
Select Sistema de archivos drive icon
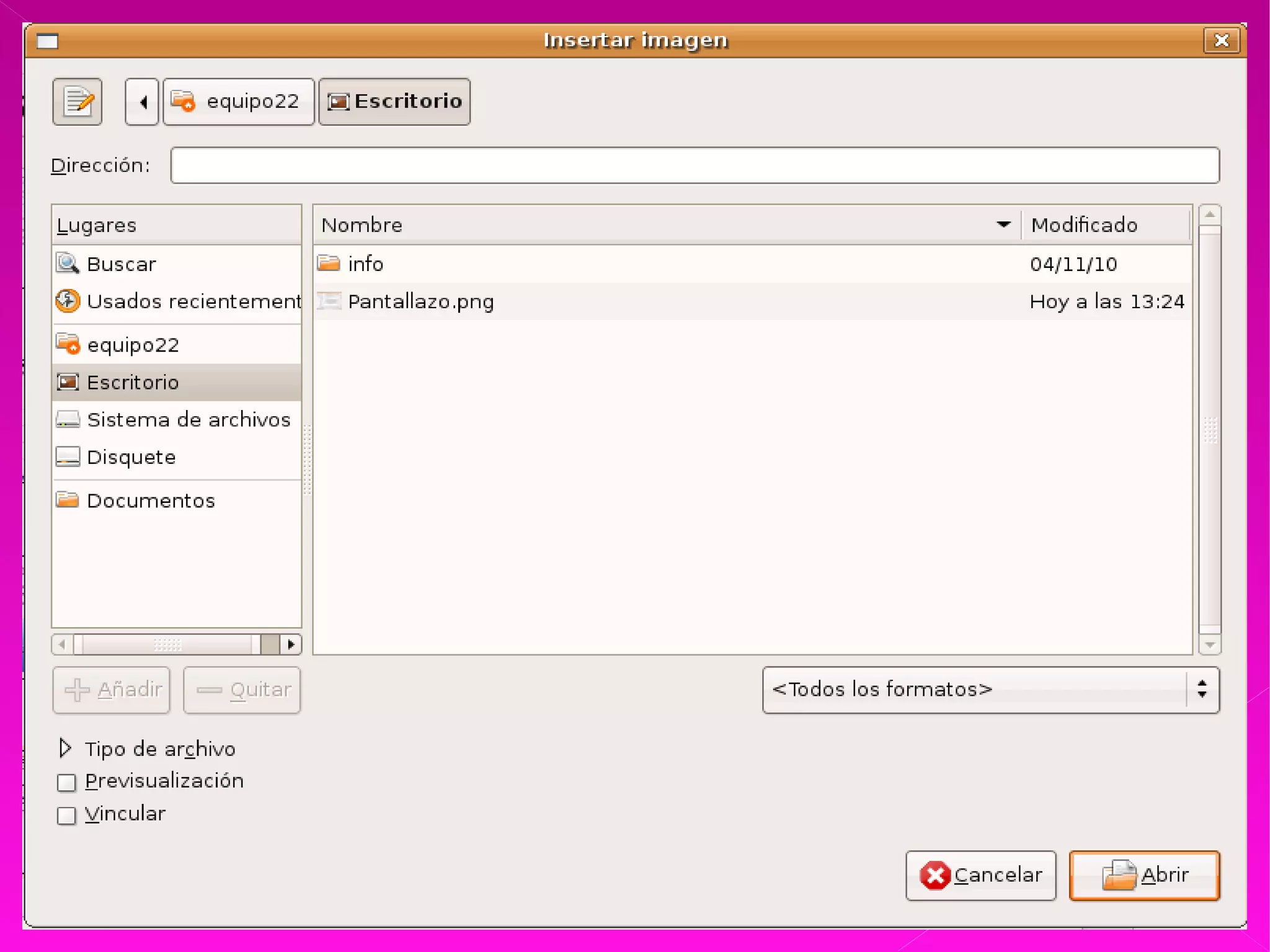tap(68, 420)
